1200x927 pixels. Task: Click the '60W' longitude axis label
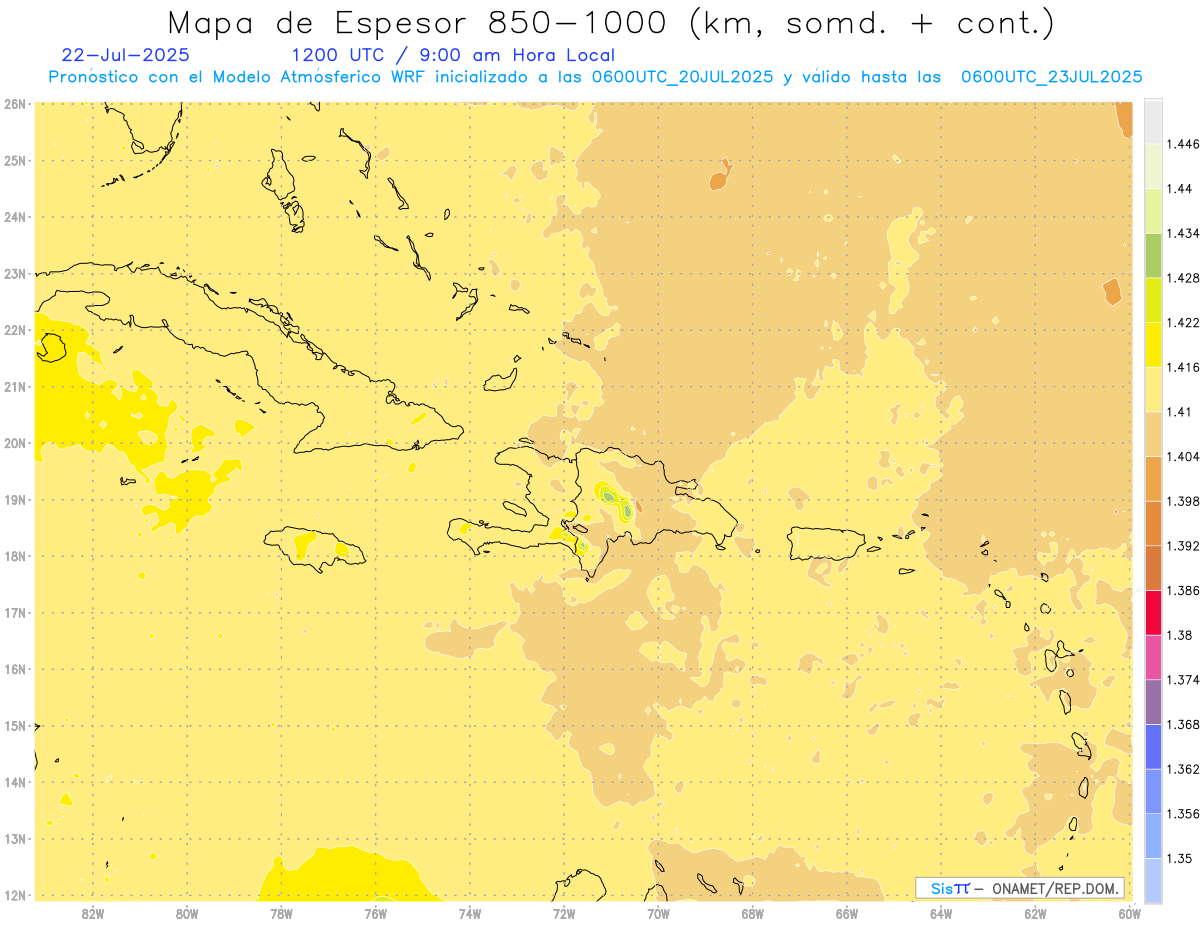[1129, 913]
